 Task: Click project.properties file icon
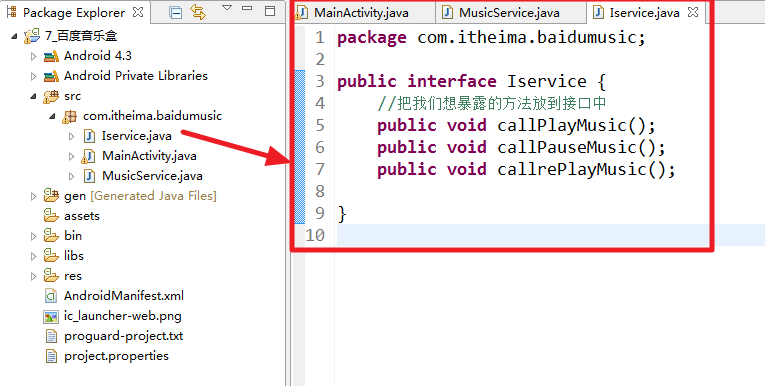pos(51,356)
